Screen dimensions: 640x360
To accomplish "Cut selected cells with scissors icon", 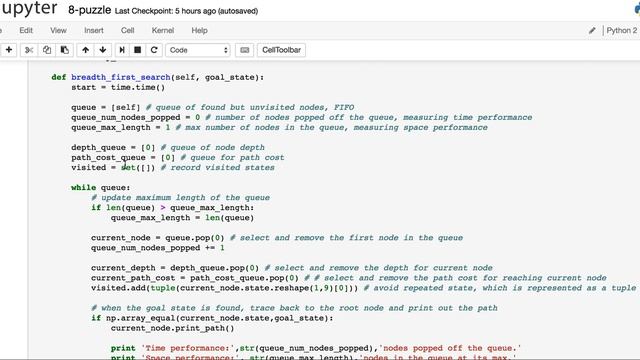I will point(29,50).
